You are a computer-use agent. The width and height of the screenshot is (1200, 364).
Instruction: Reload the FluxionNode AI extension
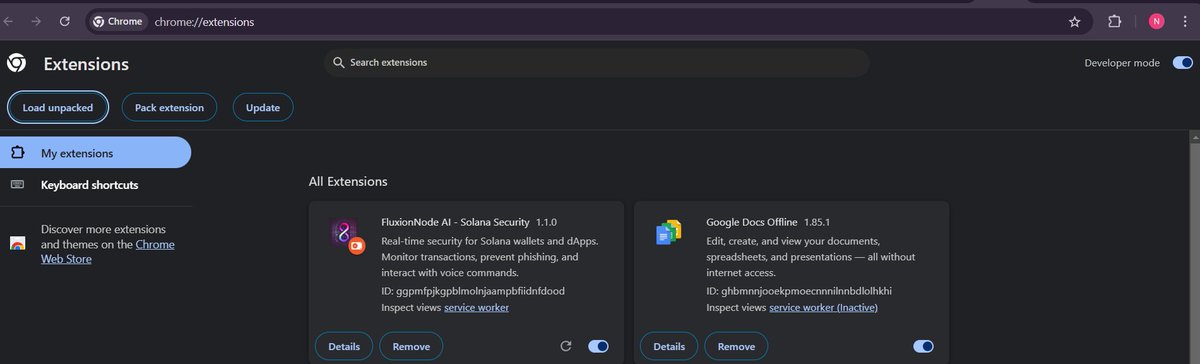(565, 346)
